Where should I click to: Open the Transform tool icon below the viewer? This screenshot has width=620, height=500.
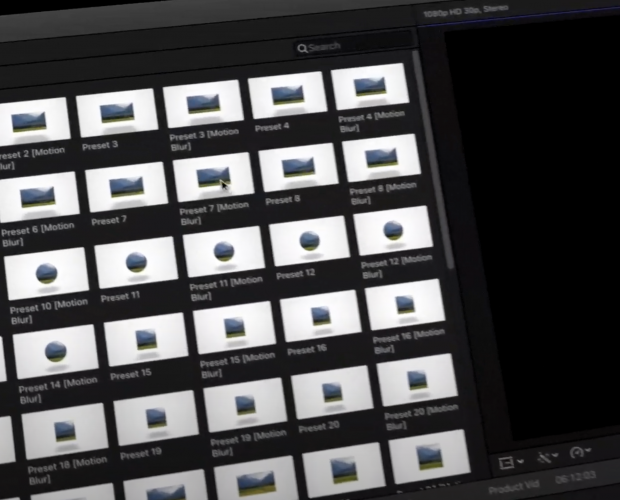506,462
